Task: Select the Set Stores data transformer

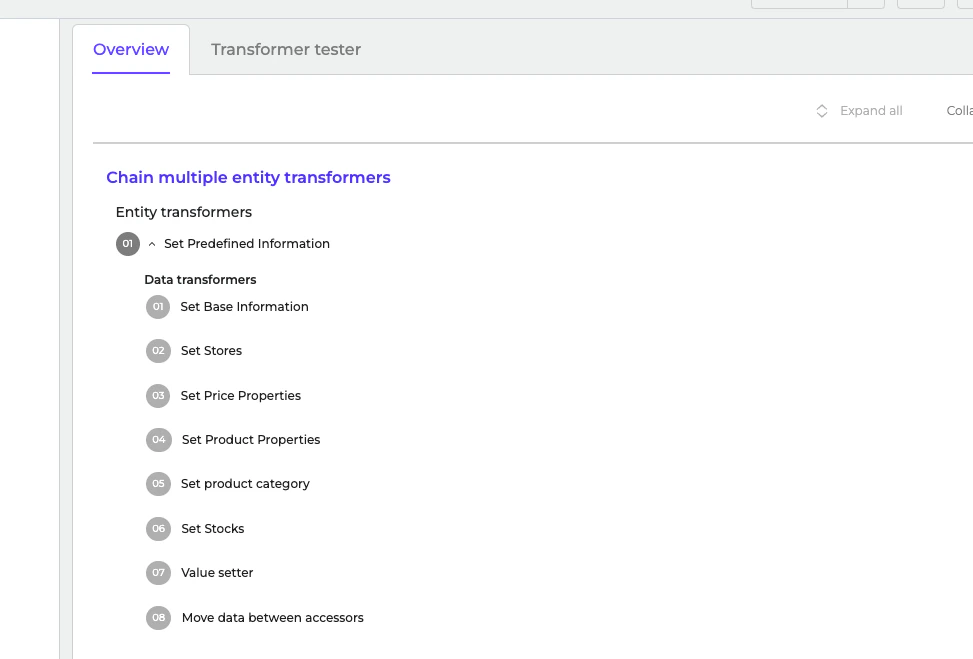Action: point(211,351)
